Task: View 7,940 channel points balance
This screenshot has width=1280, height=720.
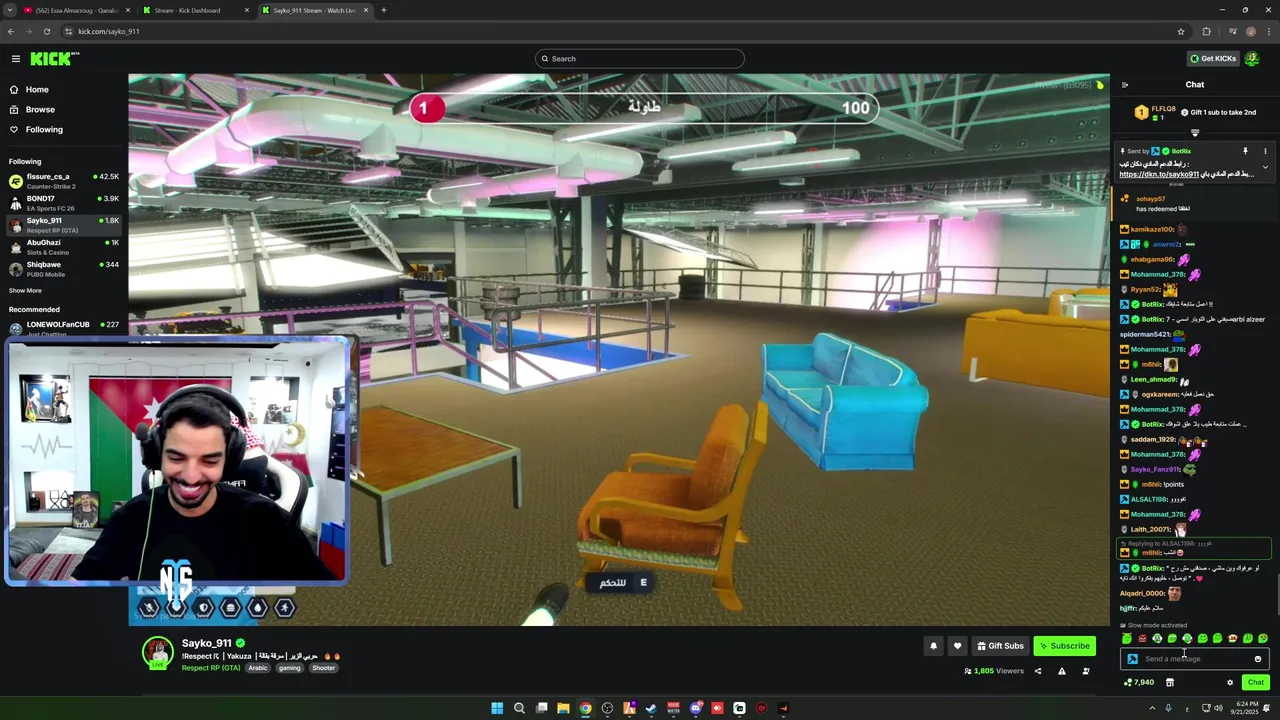Action: (x=1139, y=683)
